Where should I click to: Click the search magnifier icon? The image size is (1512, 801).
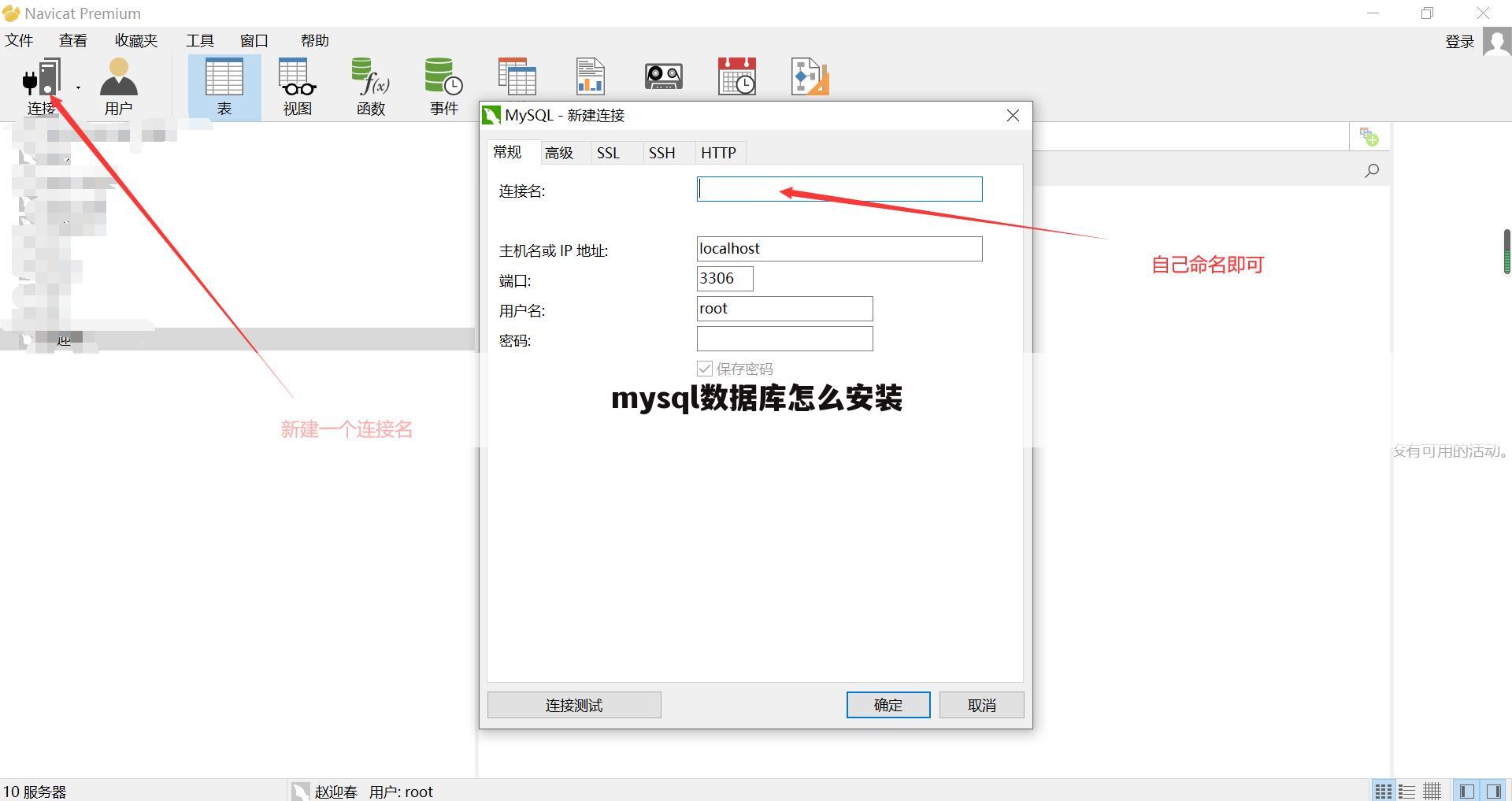(x=1372, y=171)
